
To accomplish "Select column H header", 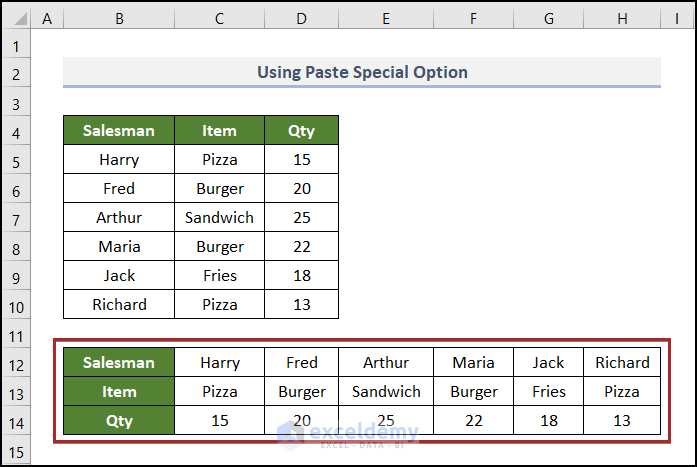I will pos(622,19).
